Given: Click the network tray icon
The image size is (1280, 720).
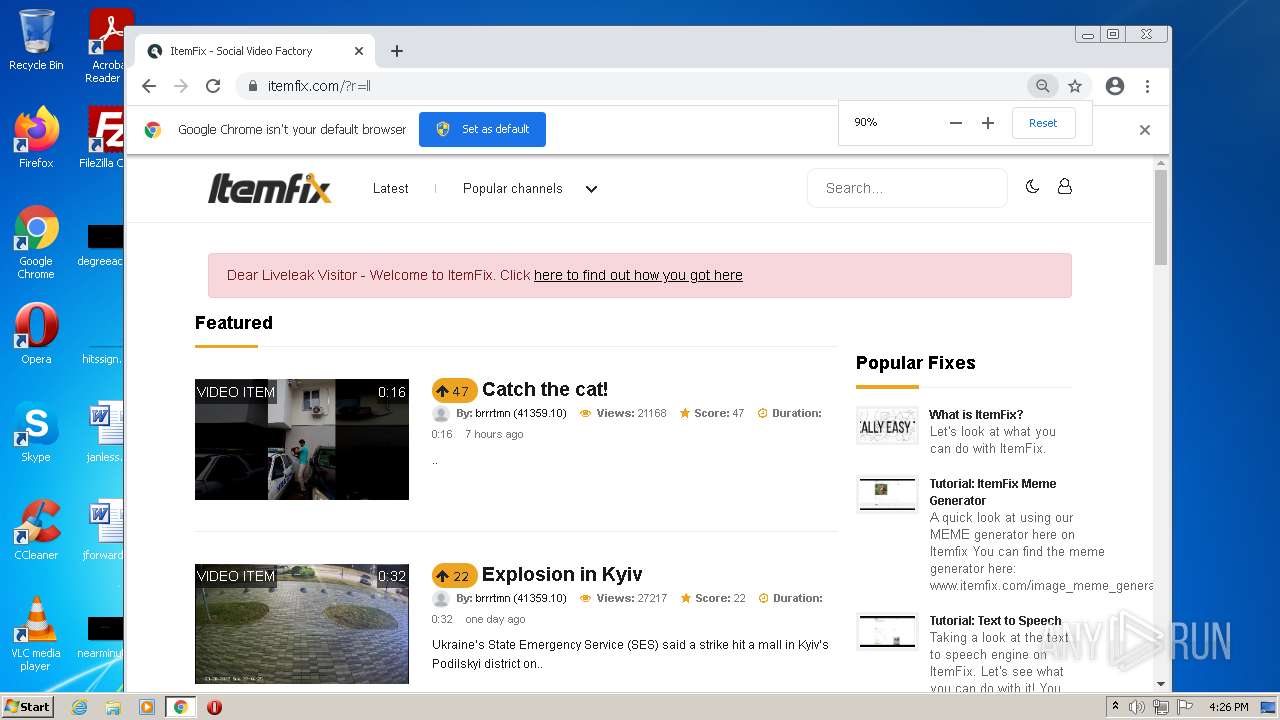Looking at the screenshot, I should point(1160,707).
